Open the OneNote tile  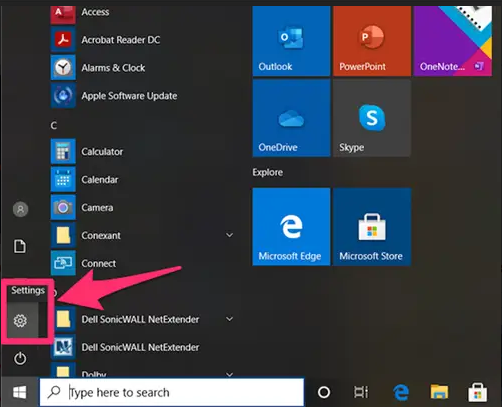[453, 41]
